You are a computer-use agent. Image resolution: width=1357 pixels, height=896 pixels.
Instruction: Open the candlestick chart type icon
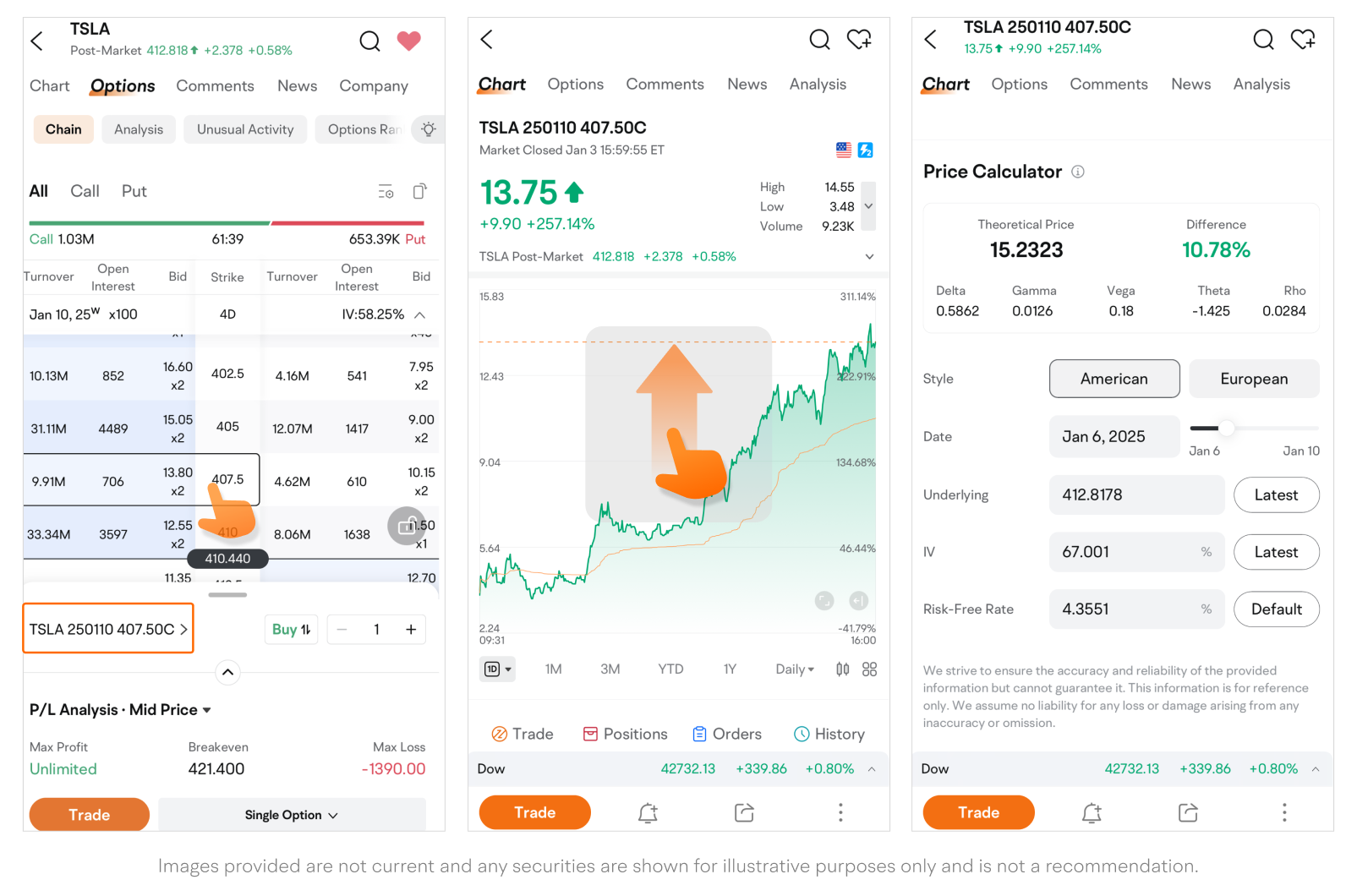842,669
